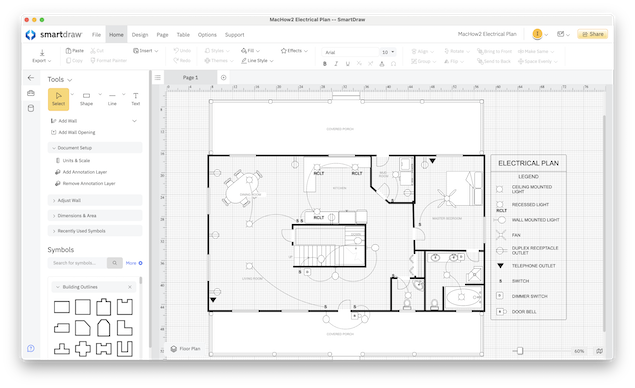Click the Share button
The height and width of the screenshot is (388, 635).
tap(592, 34)
